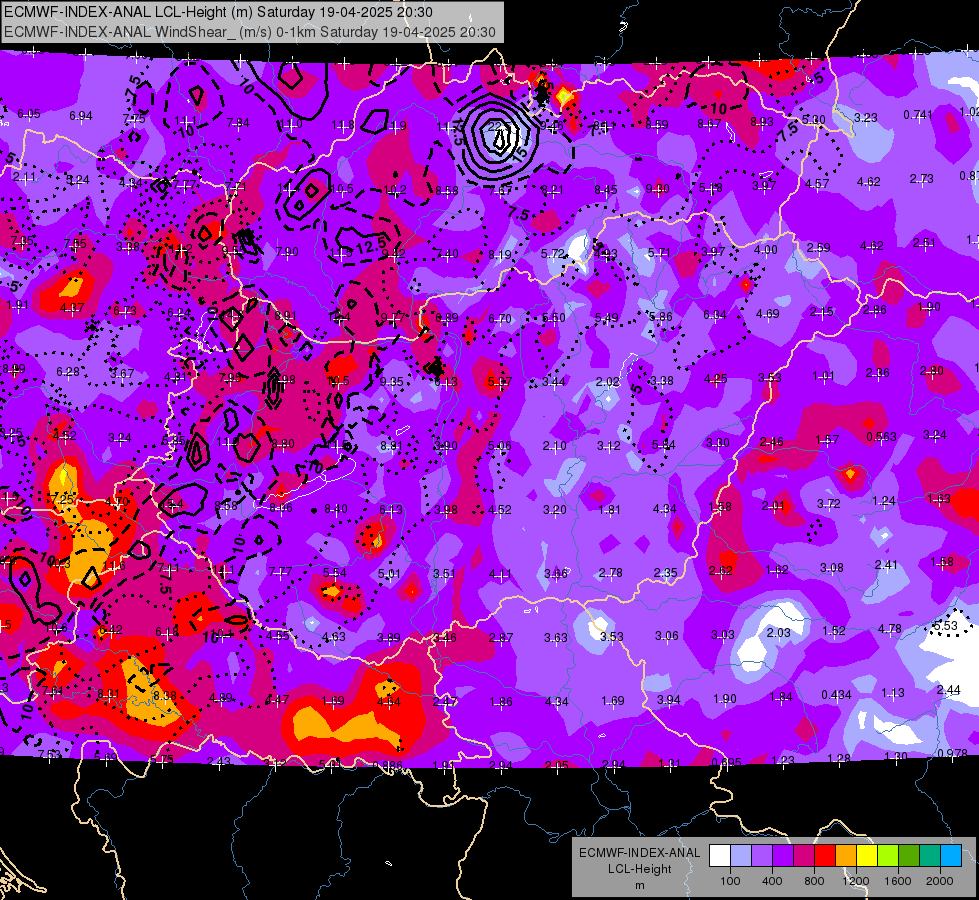
Task: Click the '4.00' grid value
Action: (x=765, y=250)
